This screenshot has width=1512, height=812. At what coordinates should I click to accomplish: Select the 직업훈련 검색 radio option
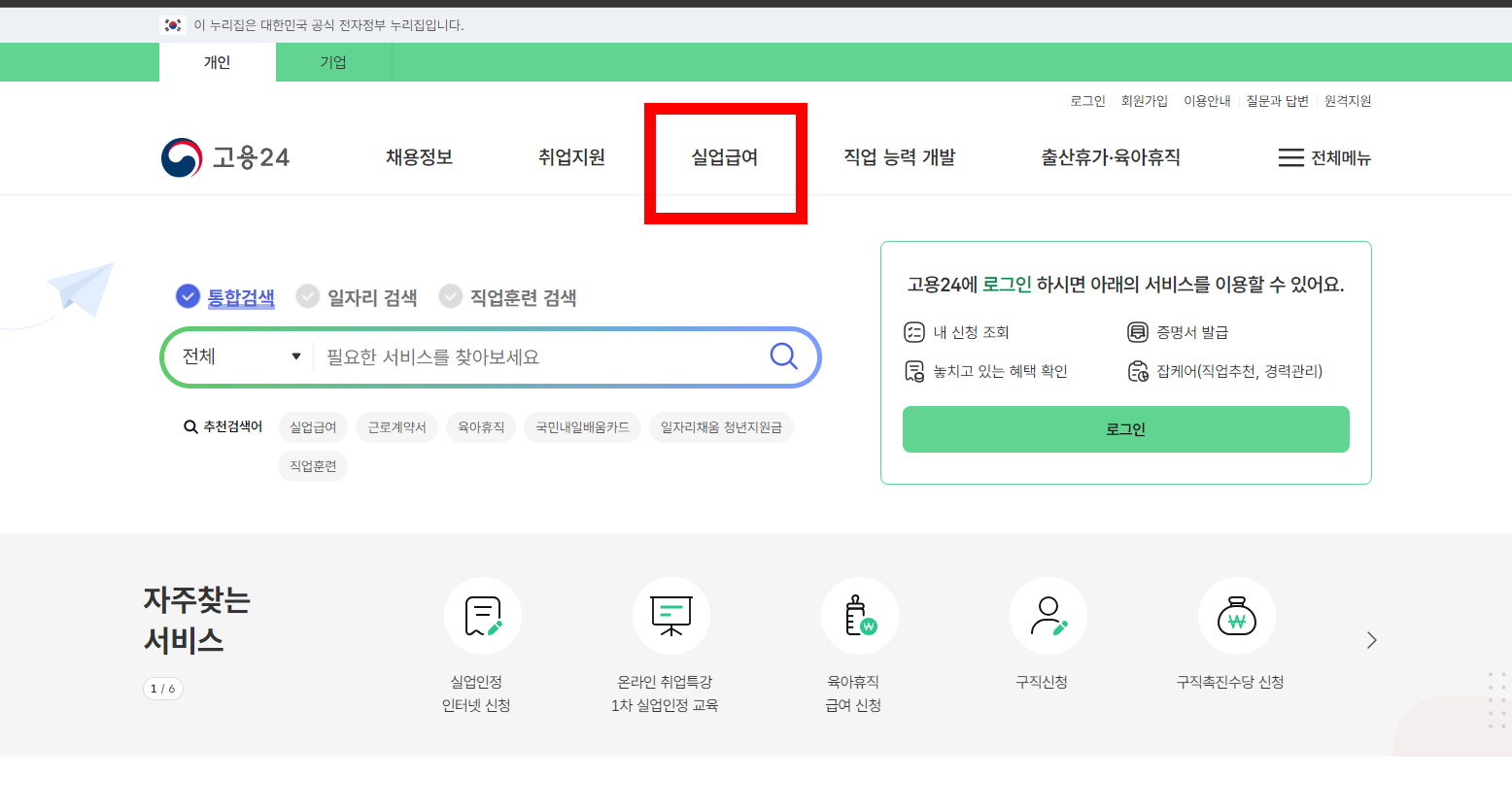coord(451,296)
